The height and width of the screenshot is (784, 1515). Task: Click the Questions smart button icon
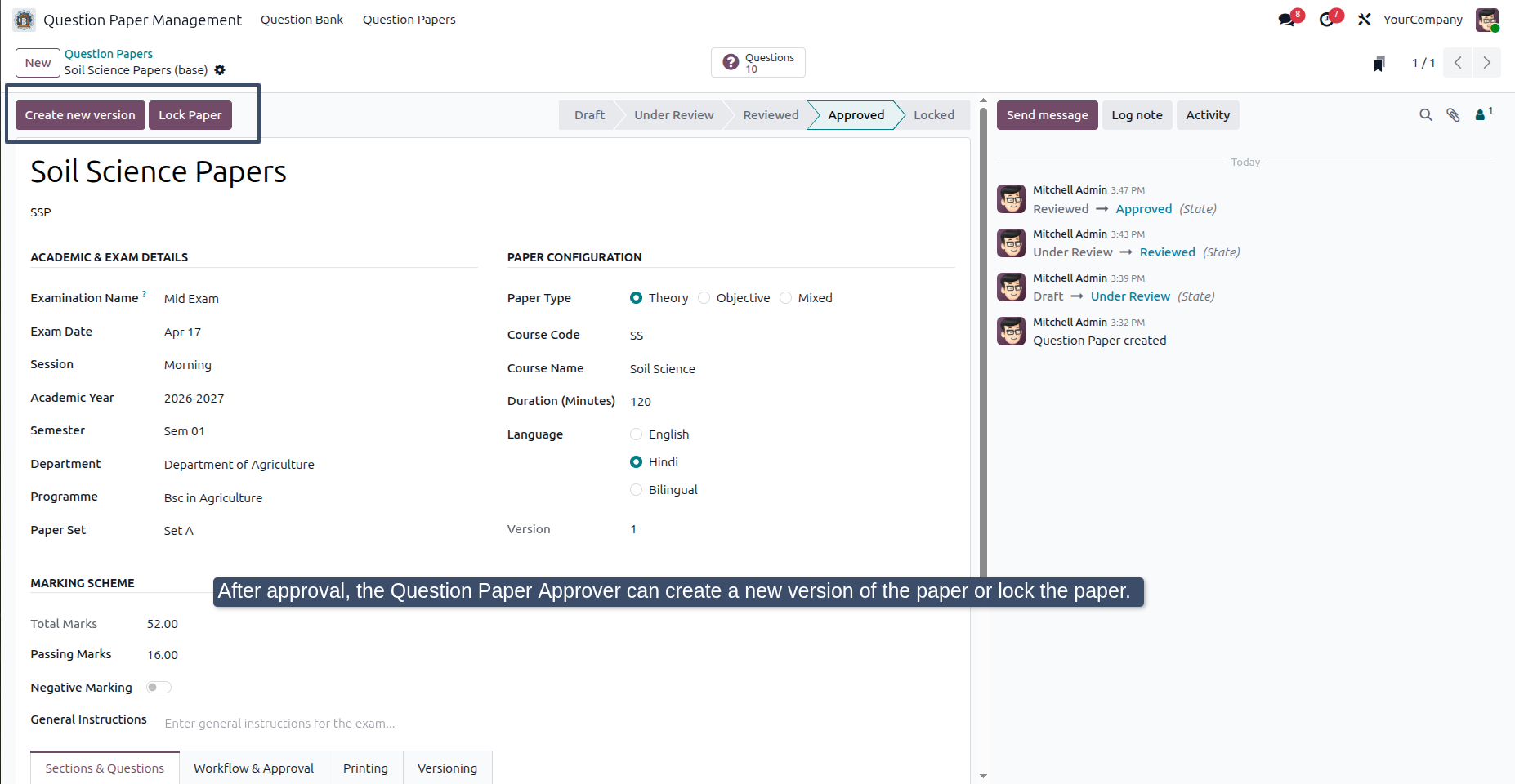click(x=731, y=62)
